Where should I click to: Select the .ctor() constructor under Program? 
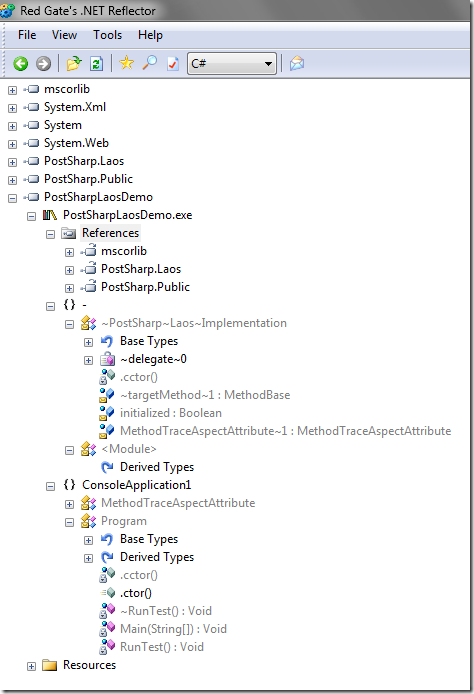(135, 593)
